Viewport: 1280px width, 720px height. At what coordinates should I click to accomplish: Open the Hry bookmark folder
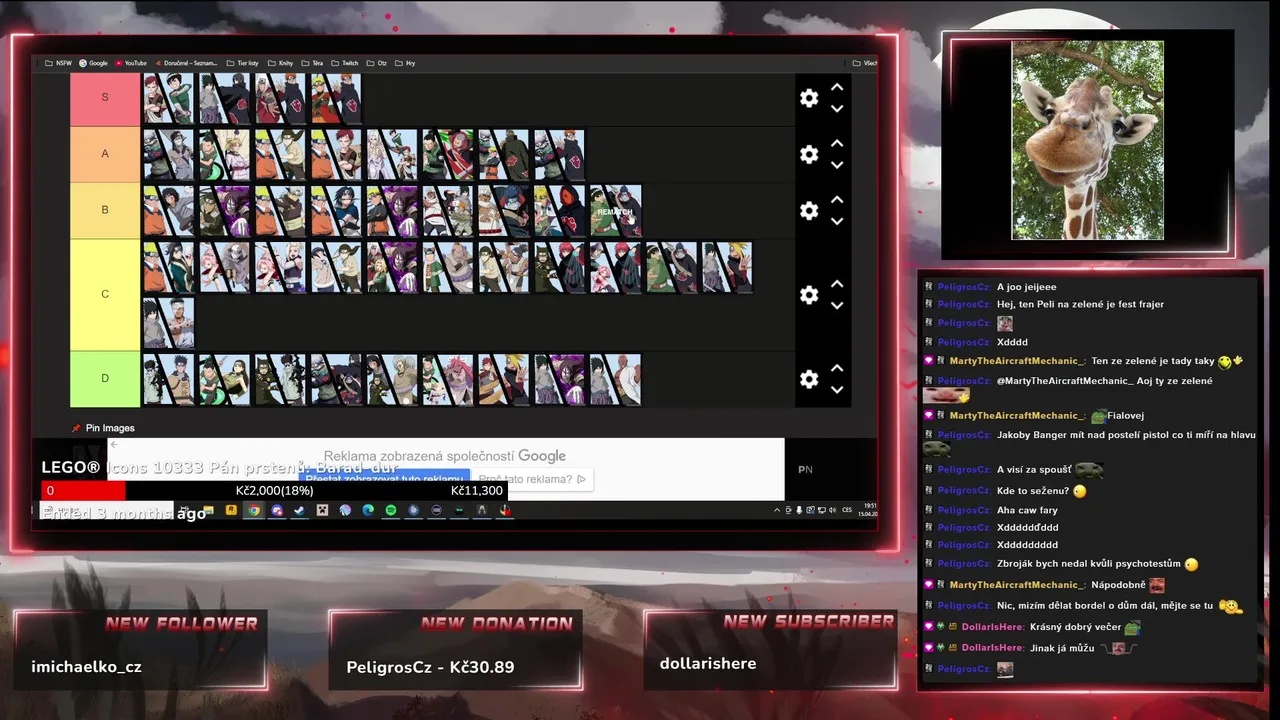(405, 63)
